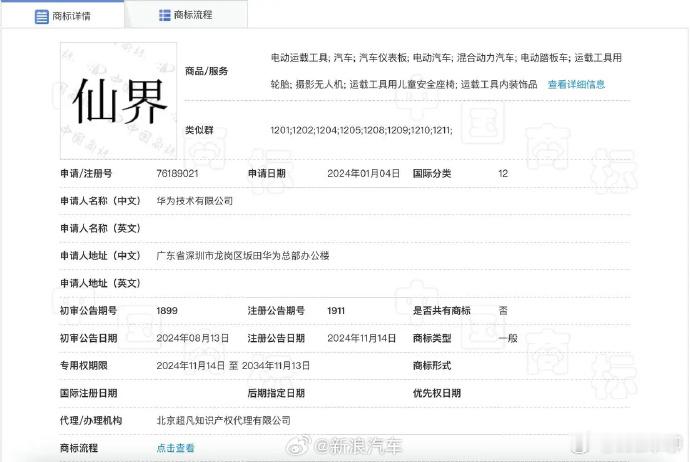Click the 申请人名称（英文） label
This screenshot has height=462, width=690.
[x=100, y=228]
